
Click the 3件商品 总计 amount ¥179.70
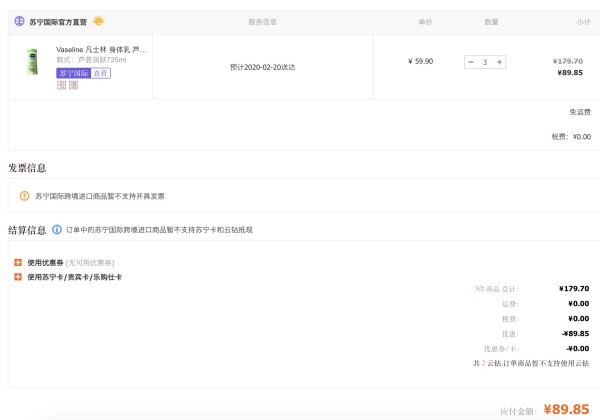click(x=574, y=289)
